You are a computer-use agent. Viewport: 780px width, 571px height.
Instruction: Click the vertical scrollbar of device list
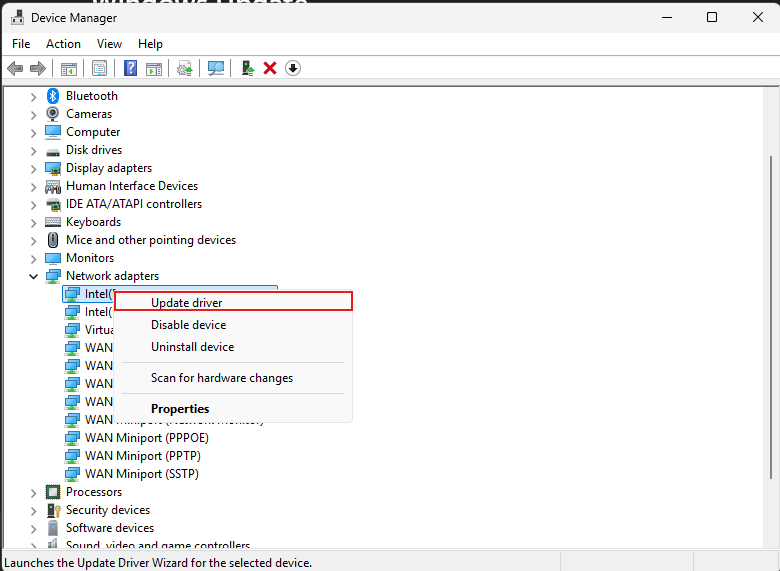point(770,300)
